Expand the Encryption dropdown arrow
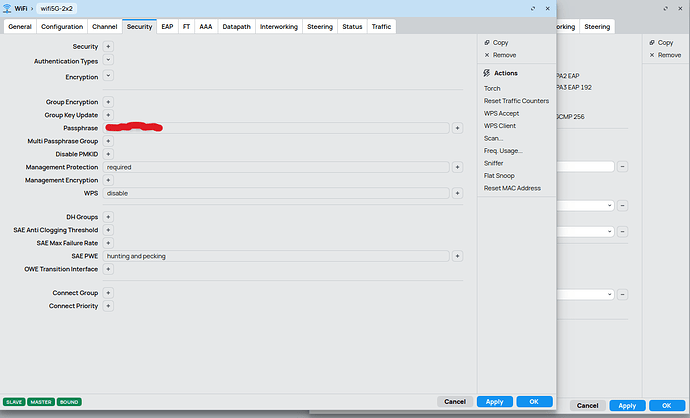 pyautogui.click(x=108, y=76)
